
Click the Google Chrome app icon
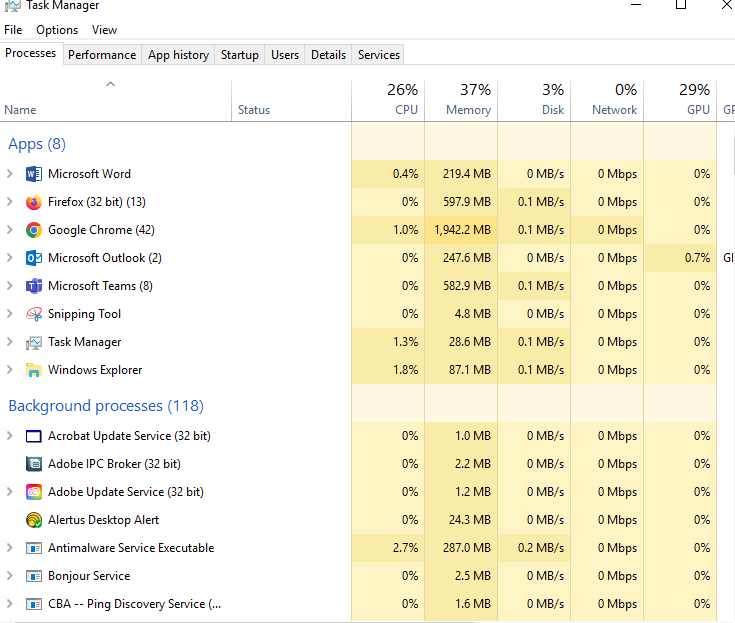pyautogui.click(x=34, y=230)
